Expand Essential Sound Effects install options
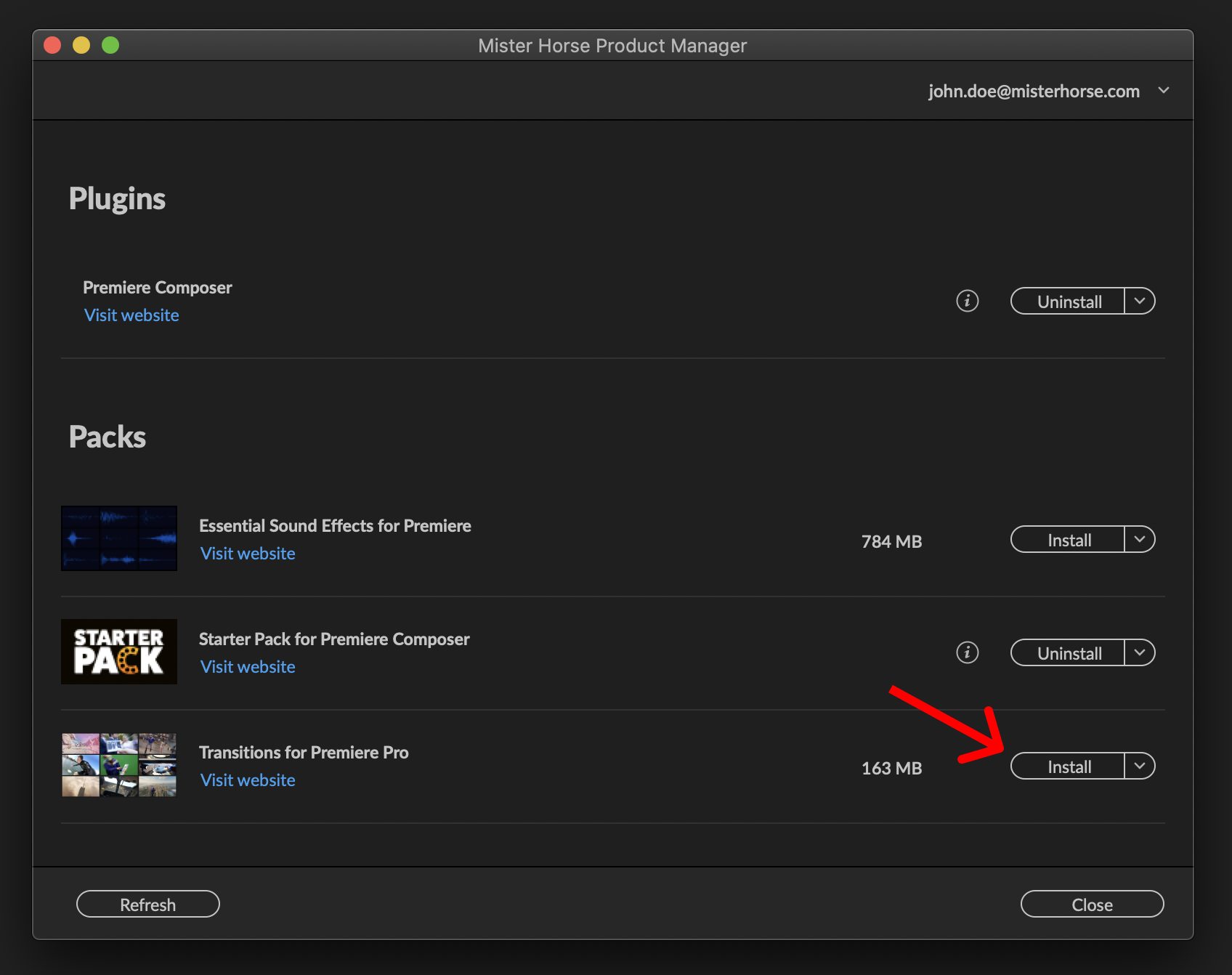The image size is (1232, 975). point(1140,539)
